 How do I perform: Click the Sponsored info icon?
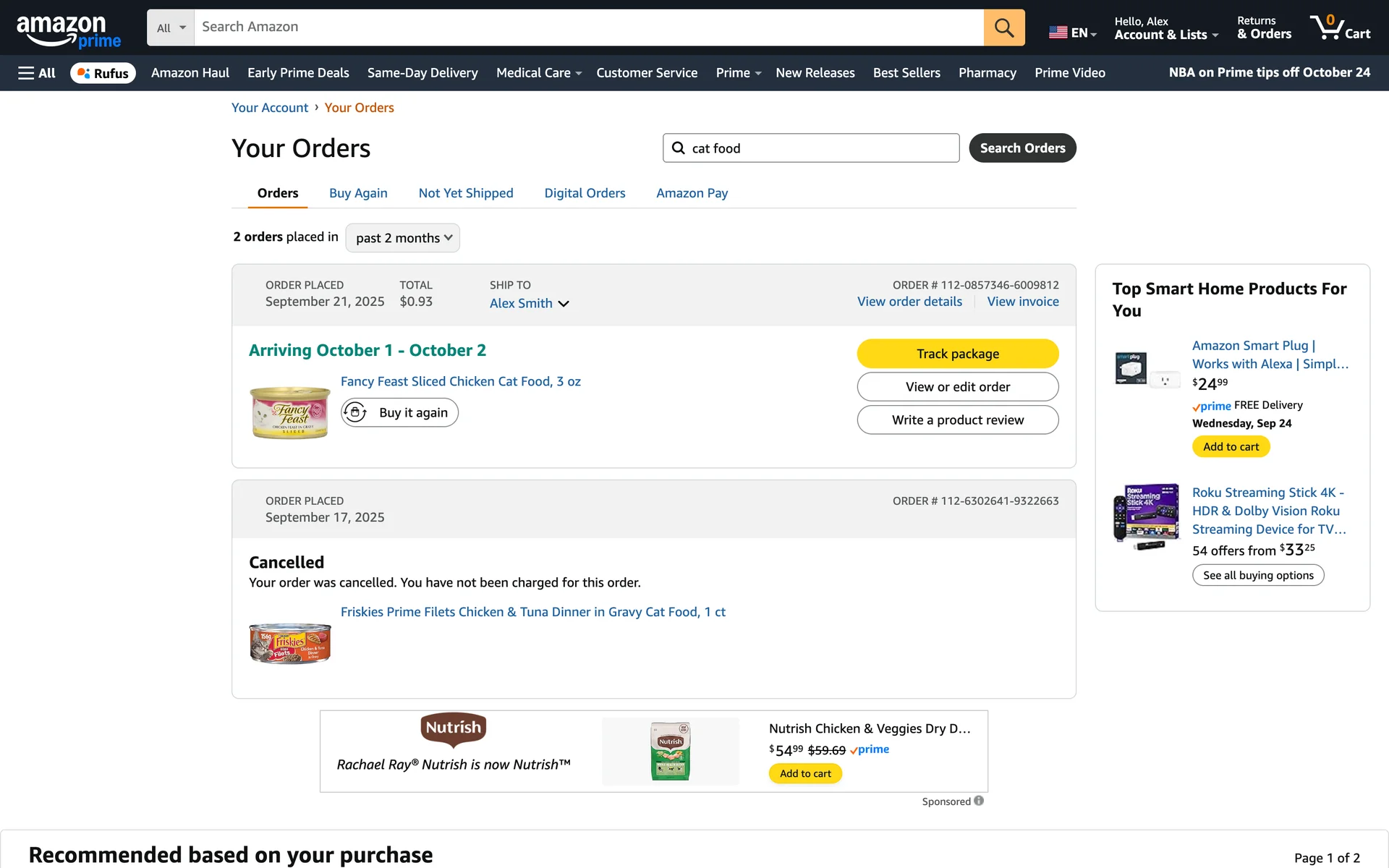pos(979,801)
